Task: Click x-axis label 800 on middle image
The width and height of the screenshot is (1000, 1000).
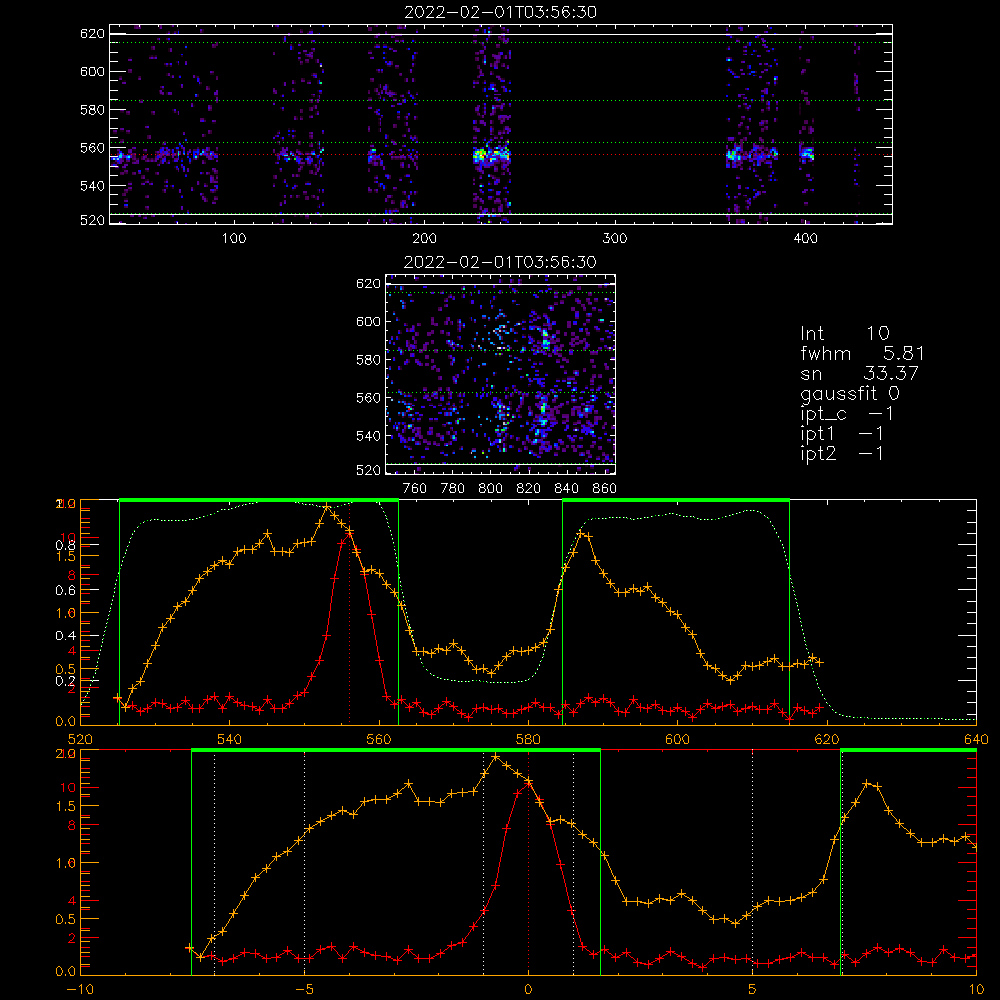Action: (x=490, y=489)
